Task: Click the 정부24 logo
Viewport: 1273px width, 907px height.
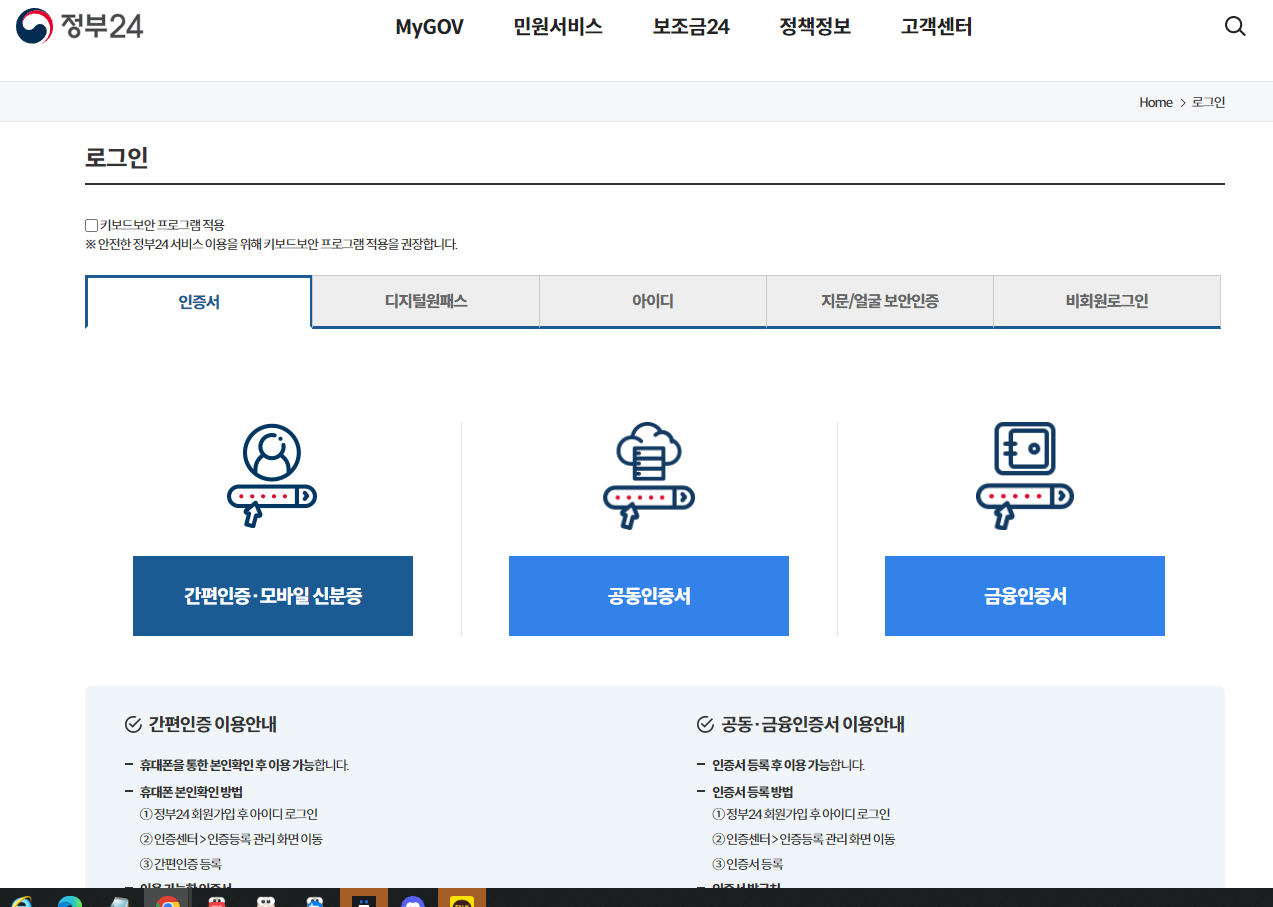Action: 80,26
